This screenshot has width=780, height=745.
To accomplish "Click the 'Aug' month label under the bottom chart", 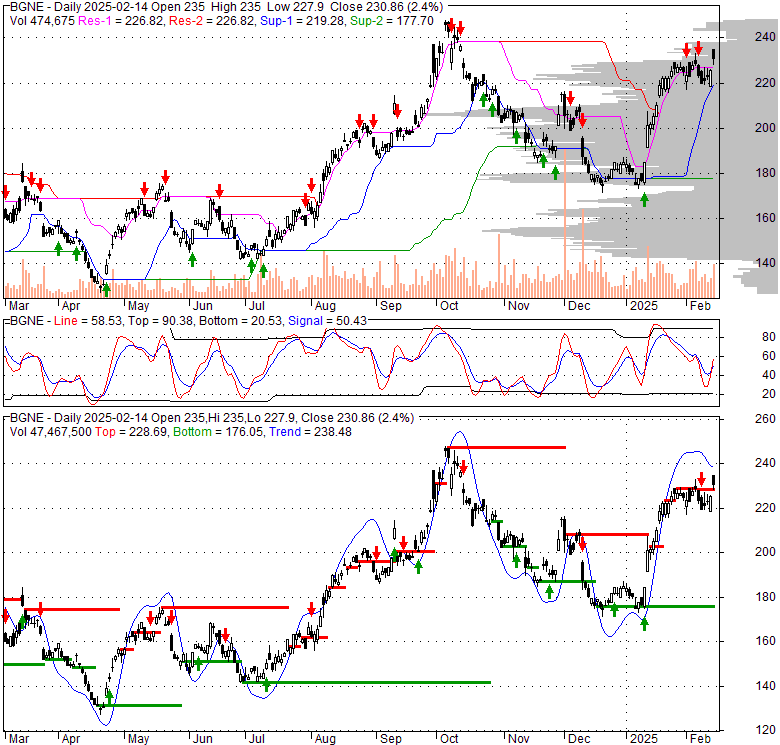I will (325, 739).
